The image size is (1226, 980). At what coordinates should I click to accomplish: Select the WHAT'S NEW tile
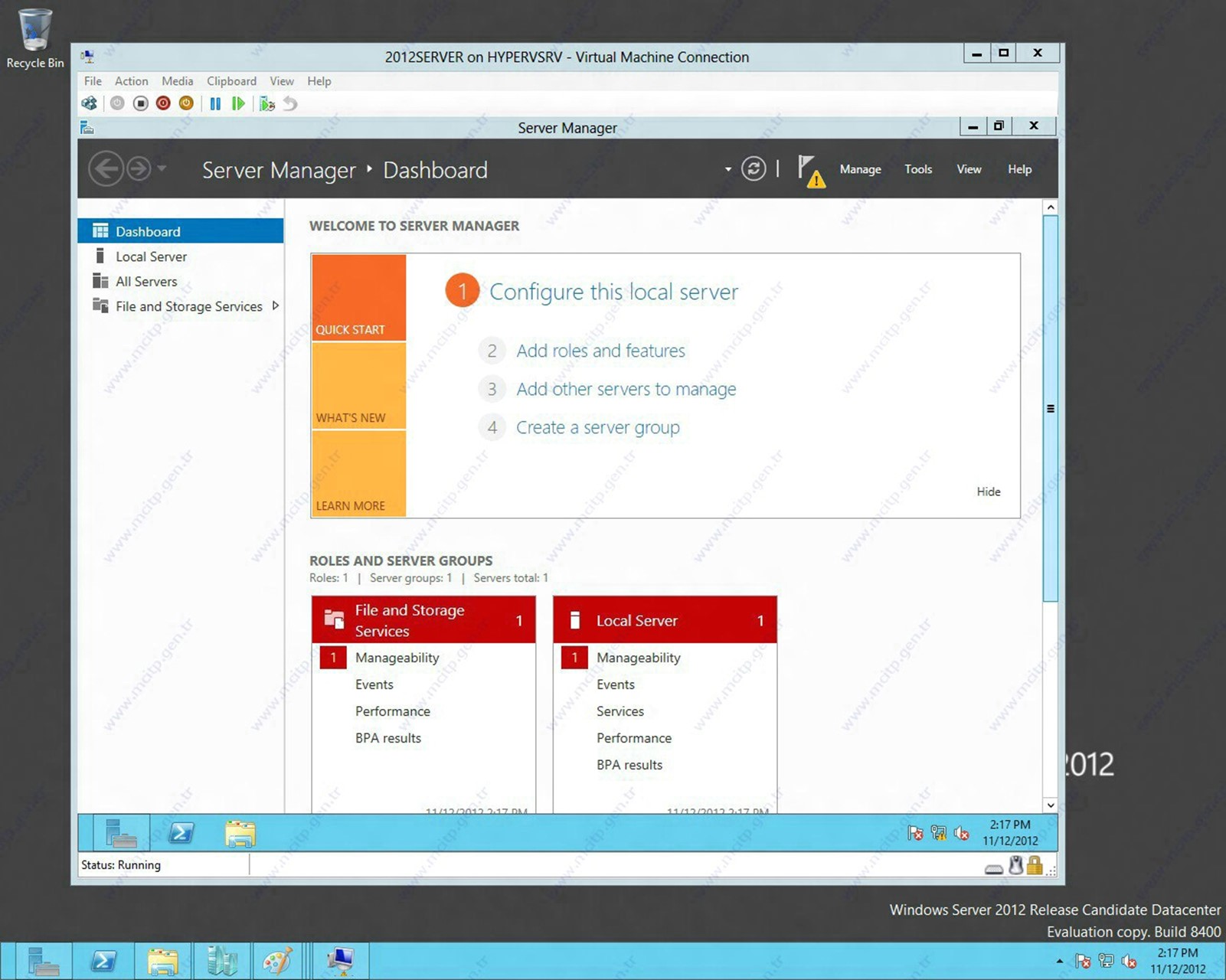pyautogui.click(x=358, y=386)
